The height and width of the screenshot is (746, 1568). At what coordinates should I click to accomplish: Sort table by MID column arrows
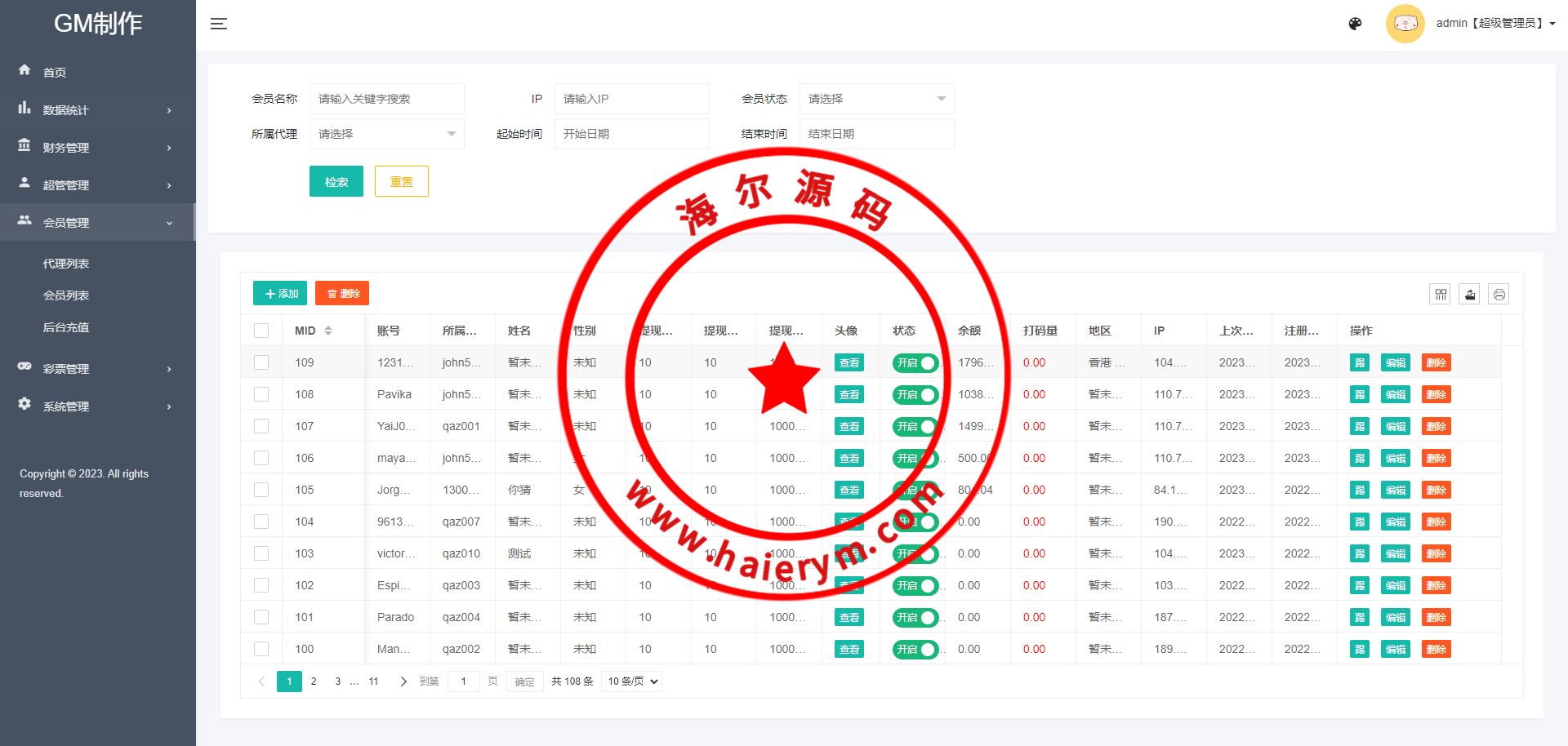pos(328,331)
